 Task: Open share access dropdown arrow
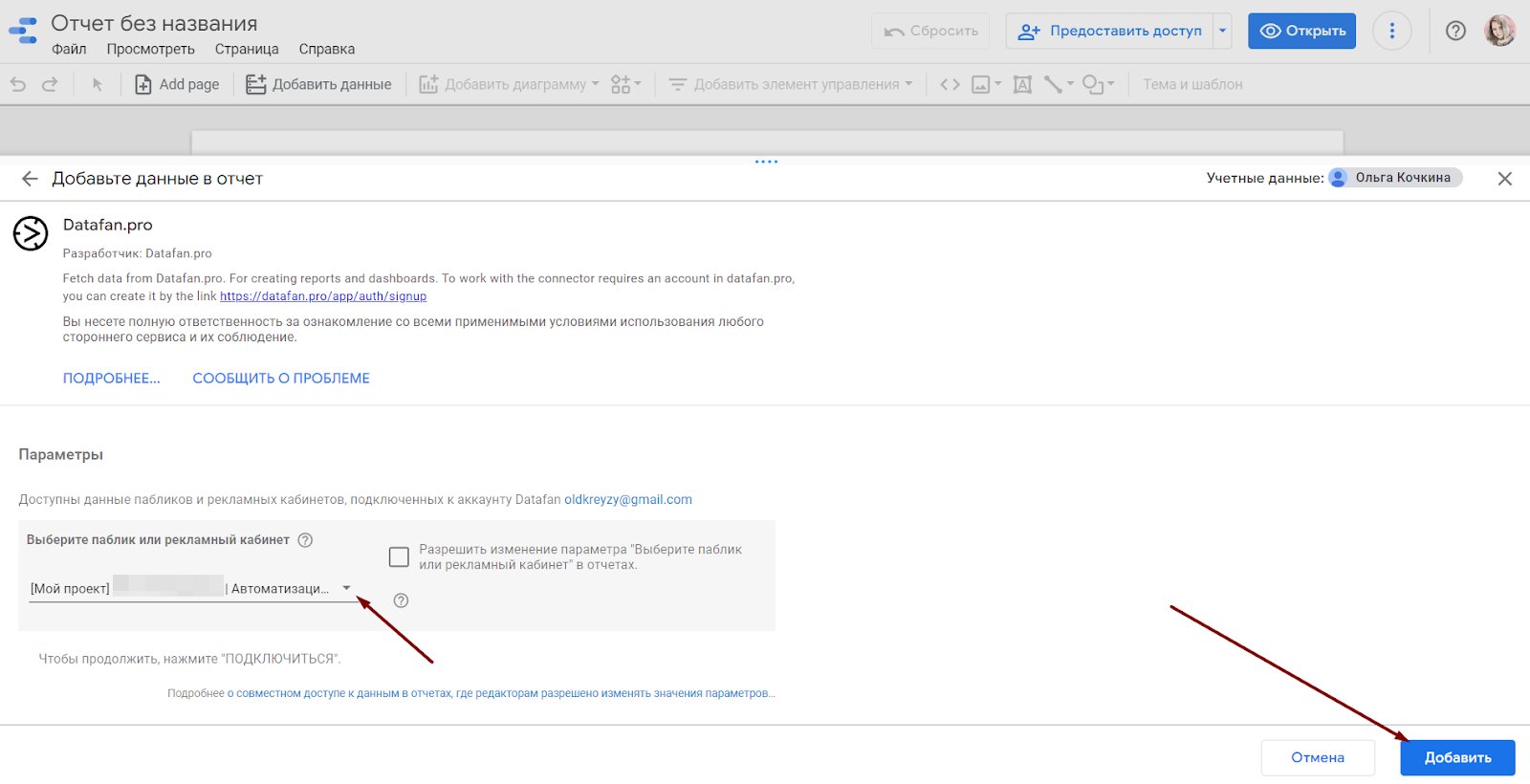pos(1222,31)
